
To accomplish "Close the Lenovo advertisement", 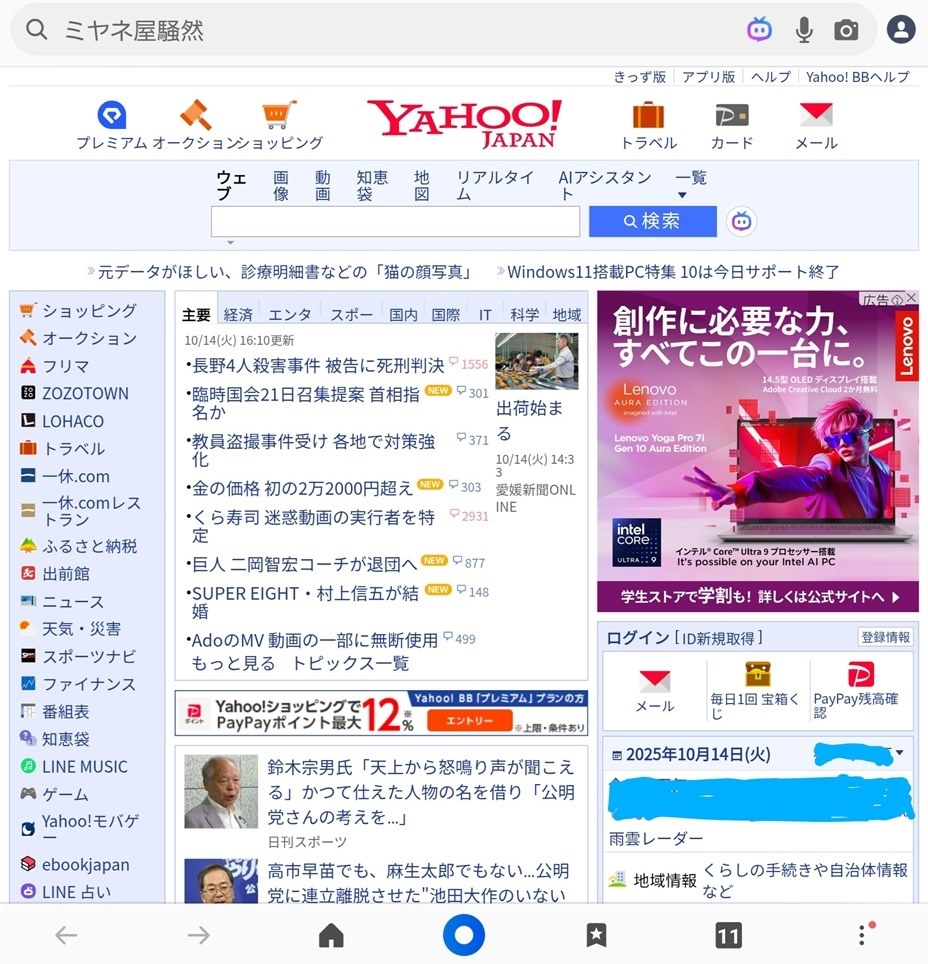I will [x=911, y=298].
